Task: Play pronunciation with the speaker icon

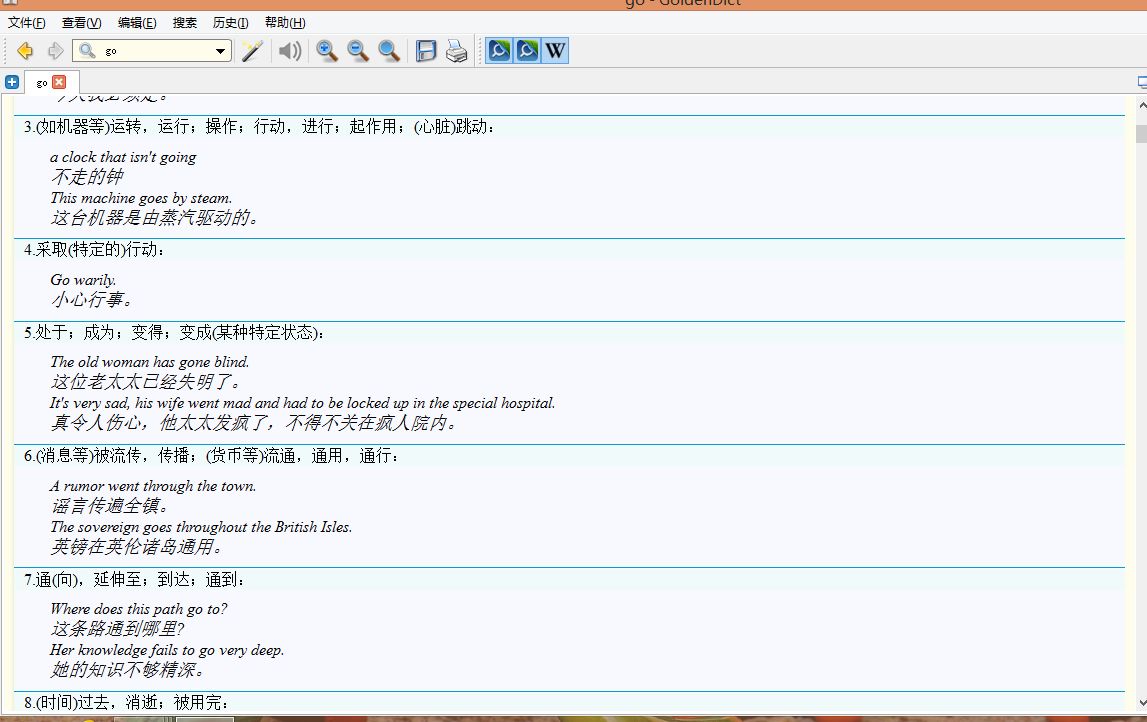Action: [290, 51]
